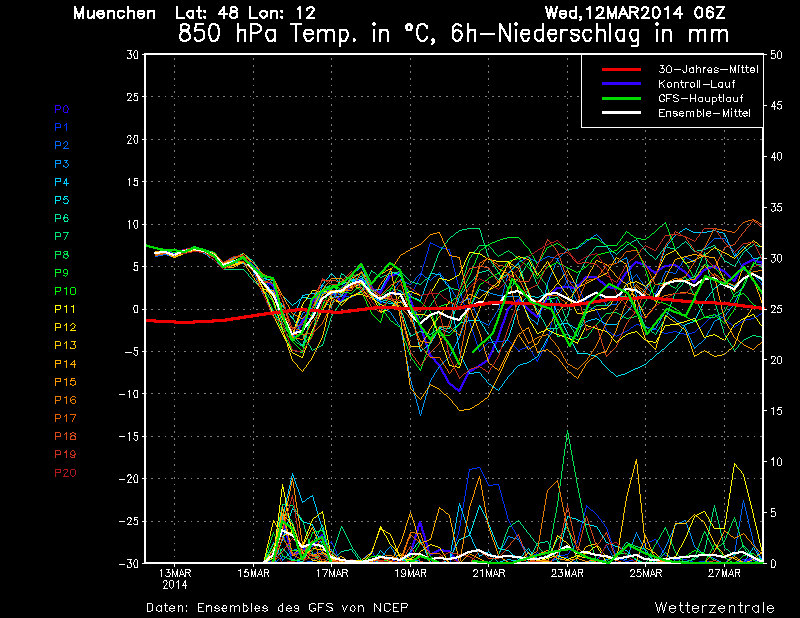Click the 50 value on precipitation axis
This screenshot has height=618, width=800.
click(776, 55)
